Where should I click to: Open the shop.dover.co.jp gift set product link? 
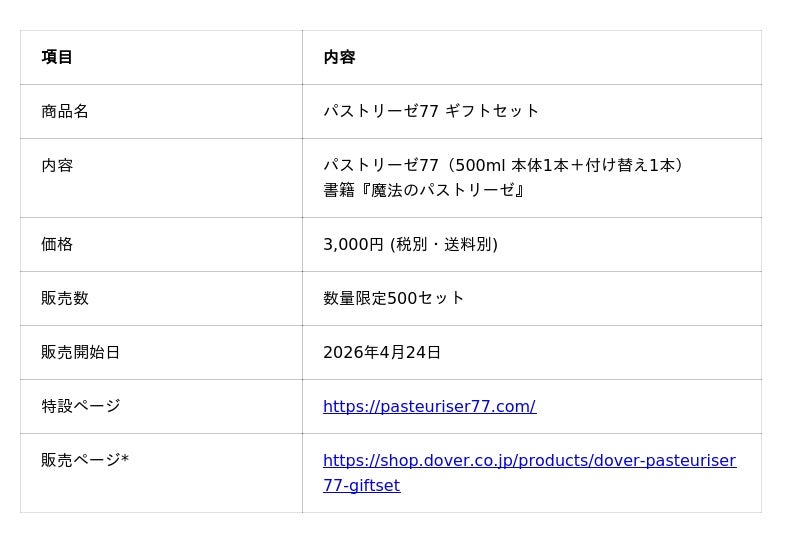click(529, 461)
